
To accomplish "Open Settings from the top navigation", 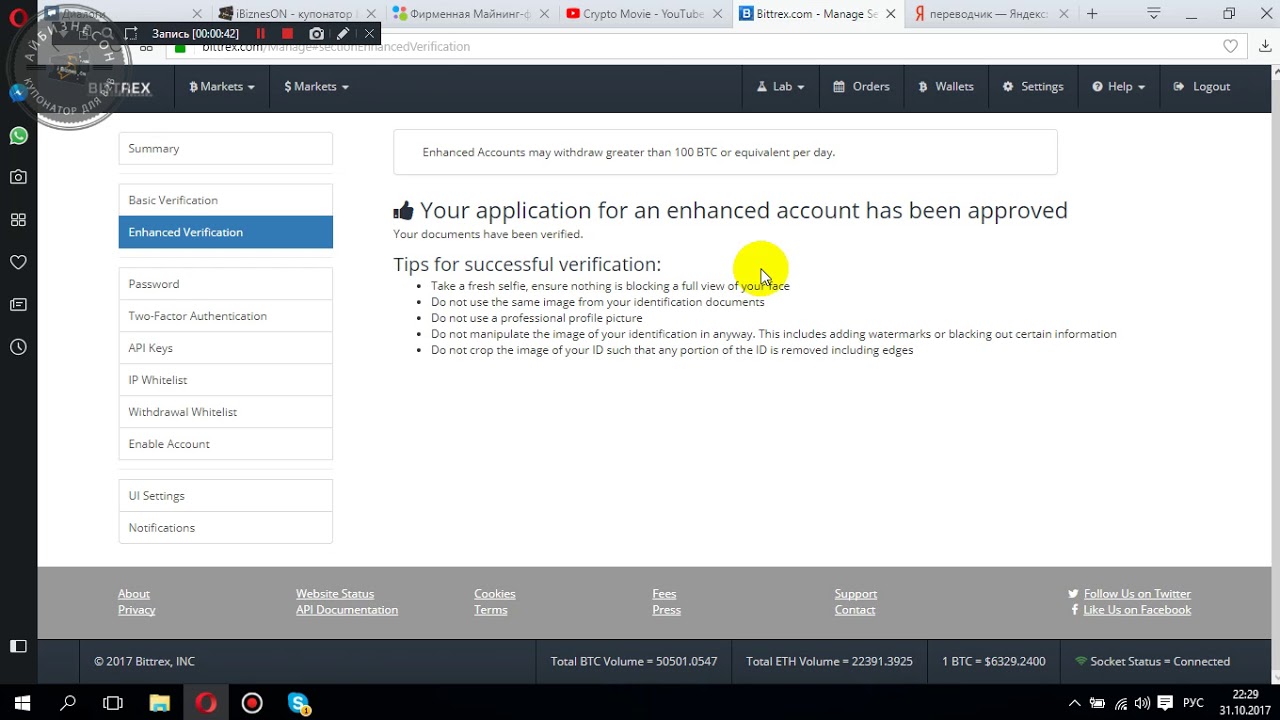I will [1033, 87].
